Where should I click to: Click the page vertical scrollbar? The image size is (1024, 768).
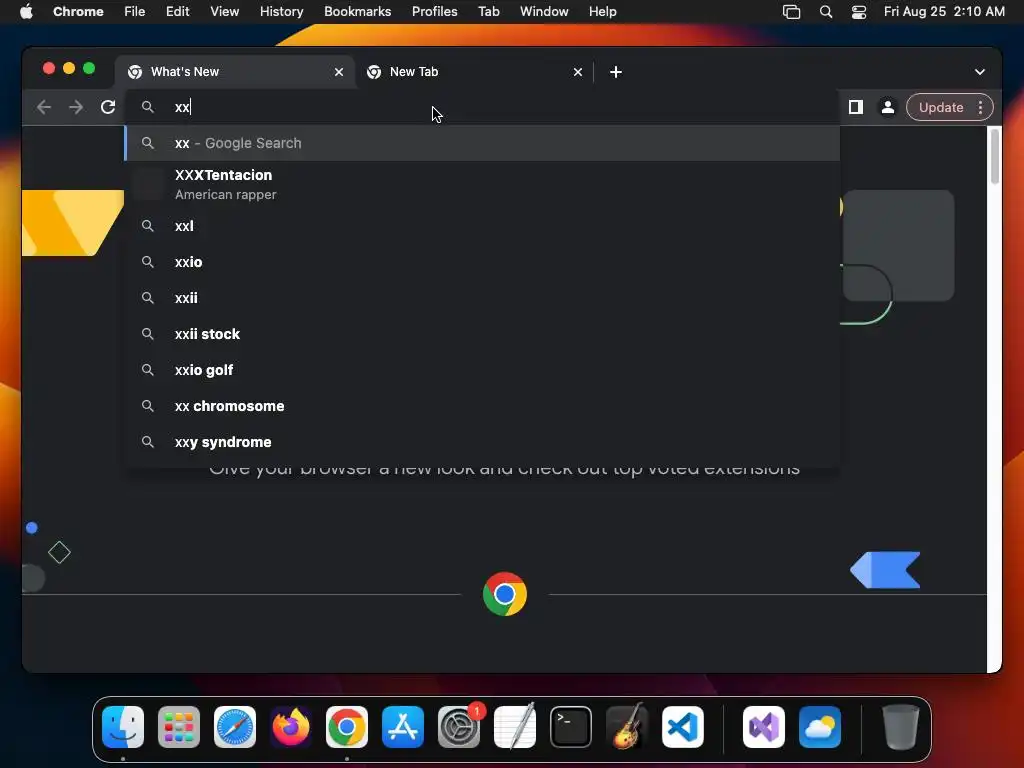995,157
